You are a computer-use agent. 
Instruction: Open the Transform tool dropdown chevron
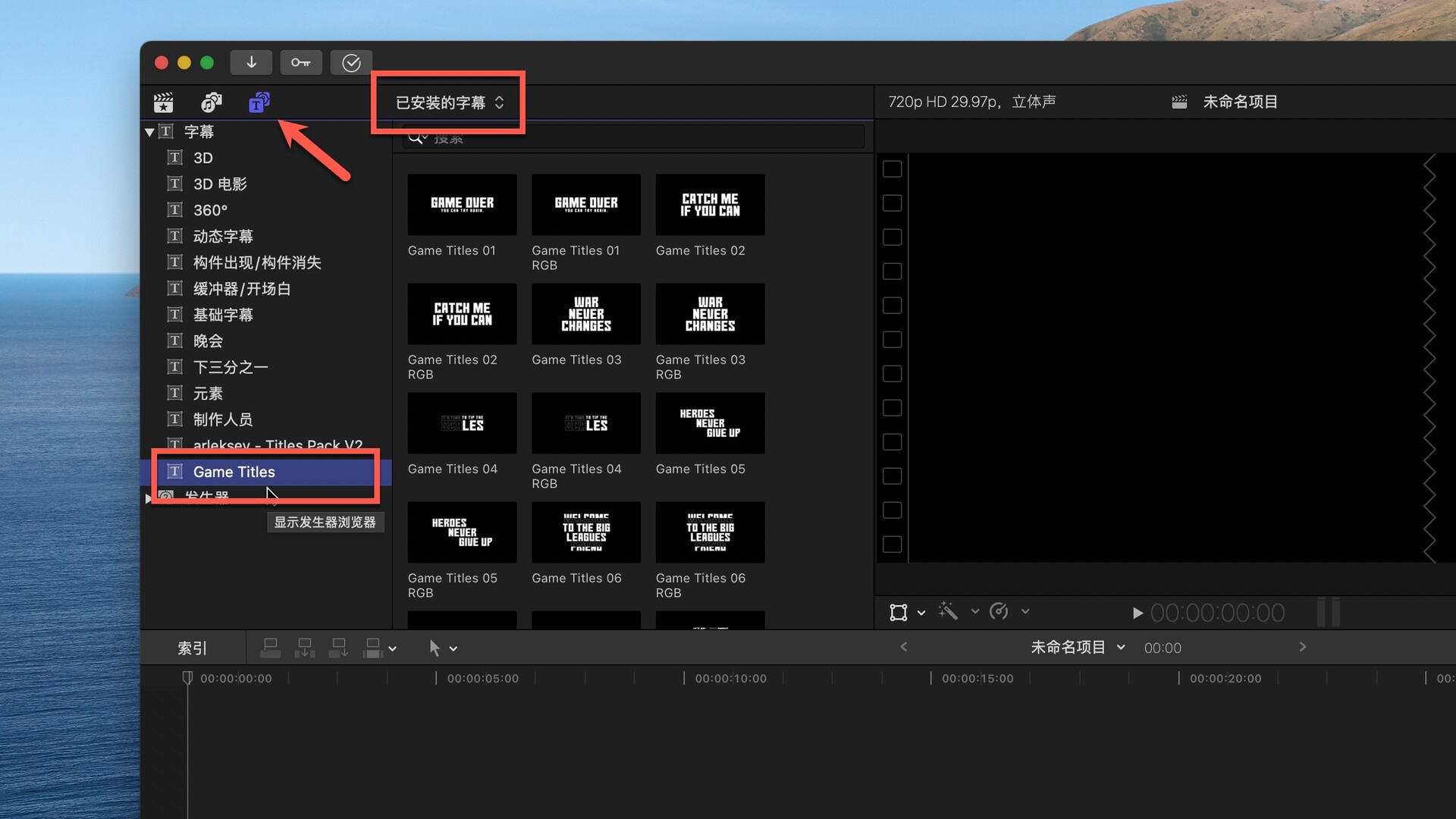(921, 613)
